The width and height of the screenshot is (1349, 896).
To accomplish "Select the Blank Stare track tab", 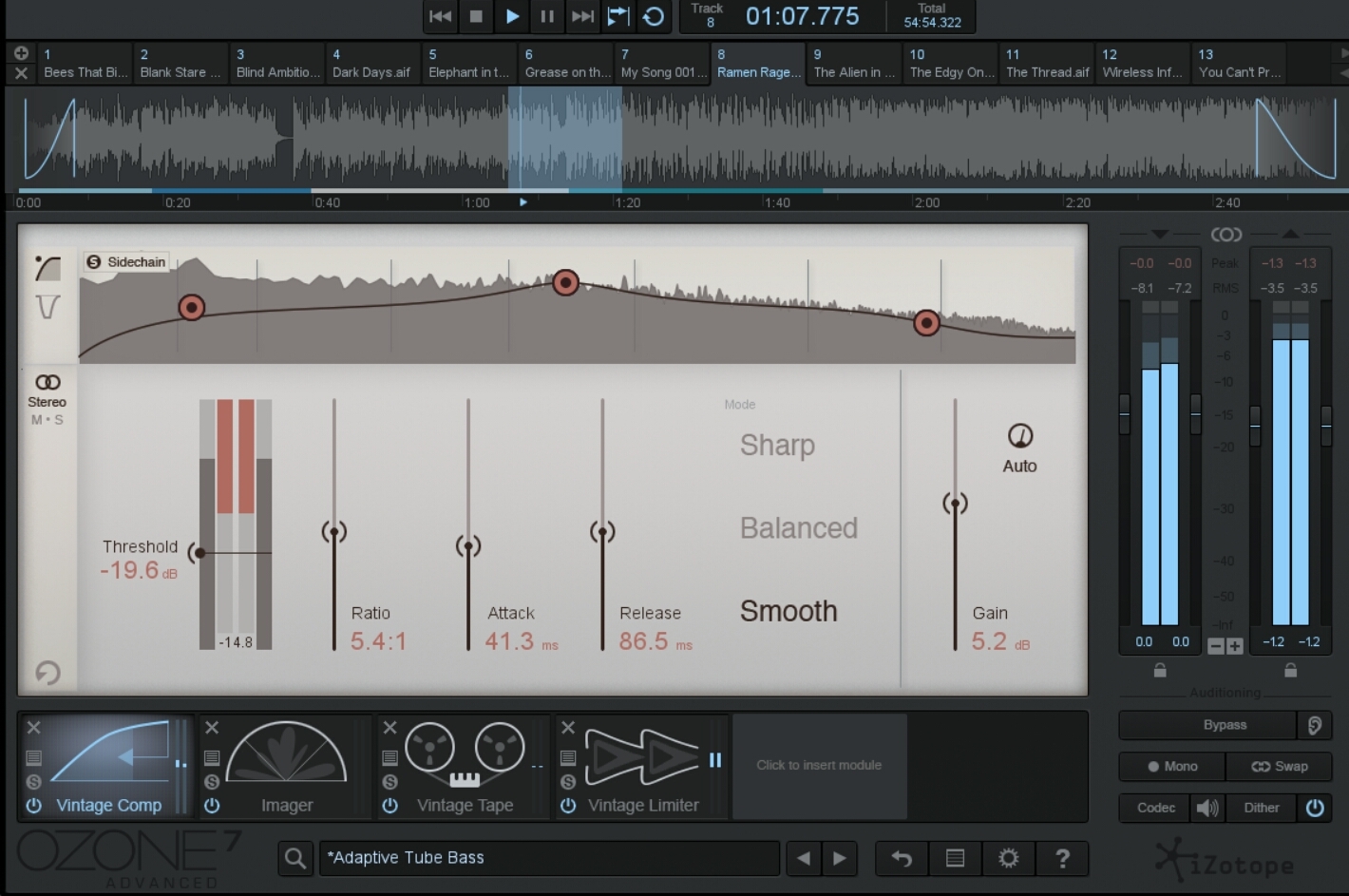I will [x=180, y=64].
